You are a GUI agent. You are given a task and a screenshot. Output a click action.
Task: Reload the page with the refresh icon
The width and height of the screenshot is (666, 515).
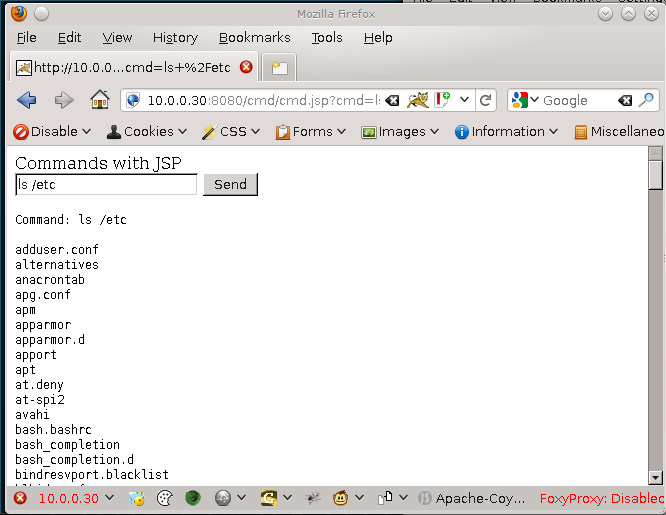485,100
